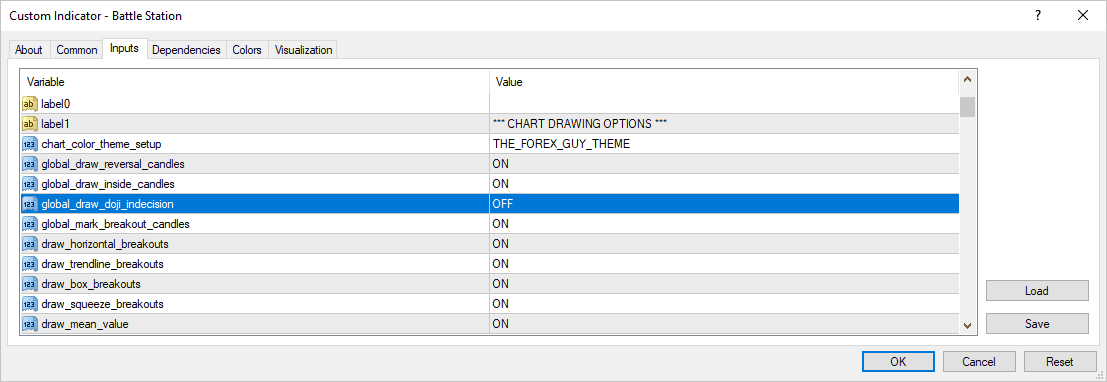Screen dimensions: 1107x382
Task: Click the string icon beside label0
Action: click(x=30, y=104)
